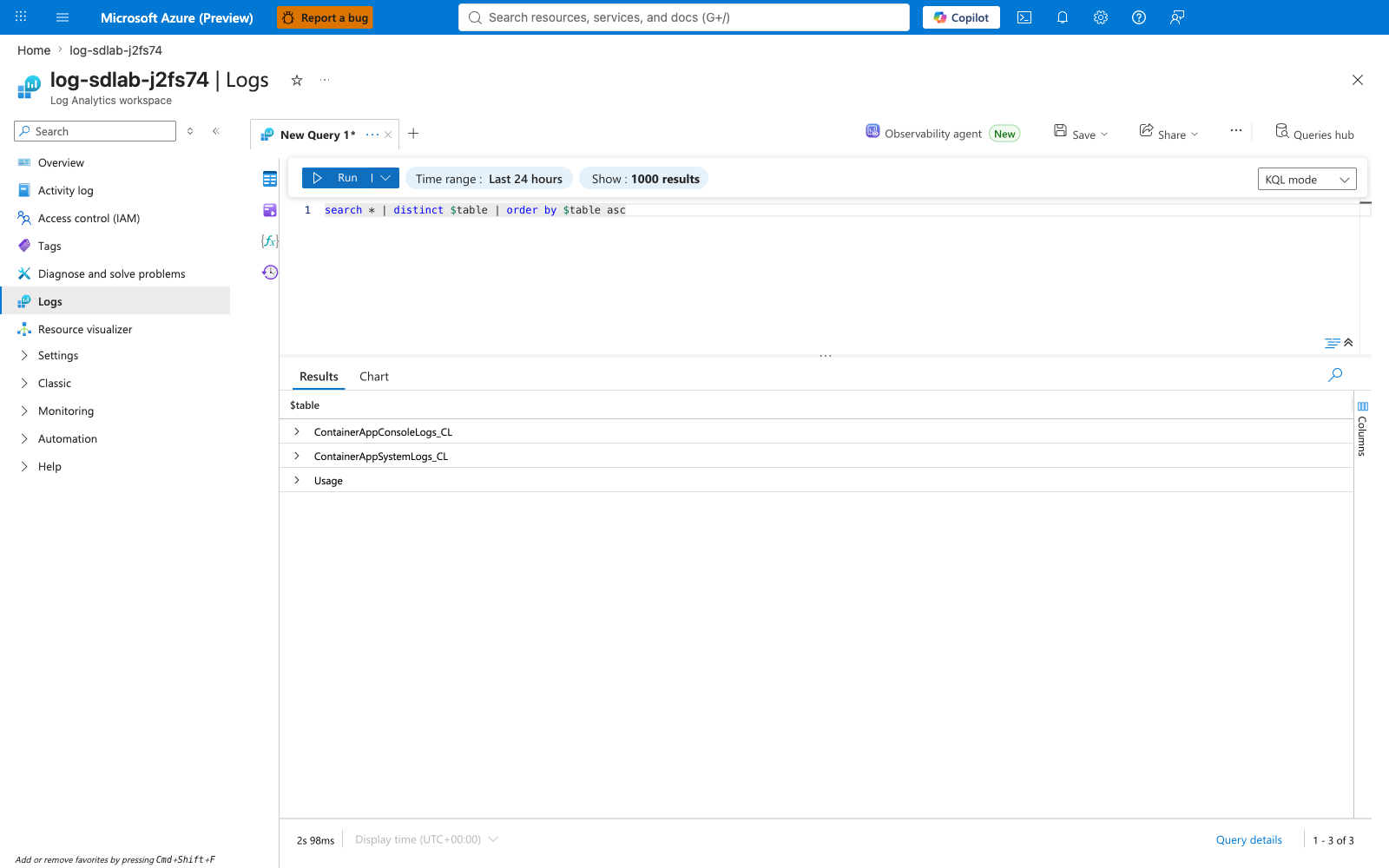This screenshot has height=868, width=1389.
Task: Open the Azure portal hamburger menu
Action: point(63,17)
